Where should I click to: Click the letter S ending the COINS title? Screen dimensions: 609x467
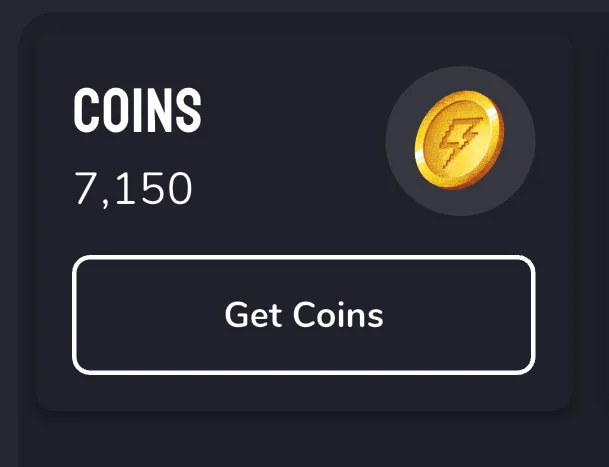(x=189, y=110)
